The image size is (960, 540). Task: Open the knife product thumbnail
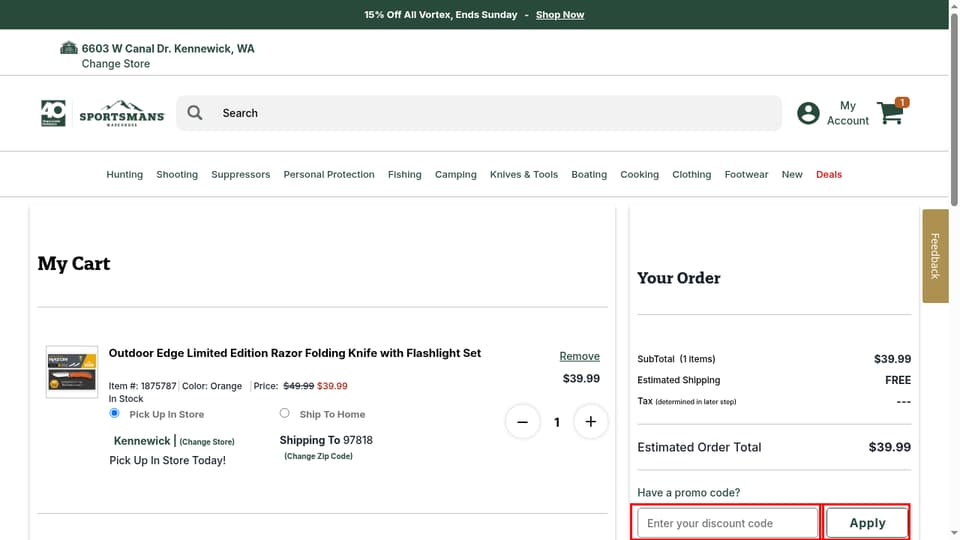72,372
